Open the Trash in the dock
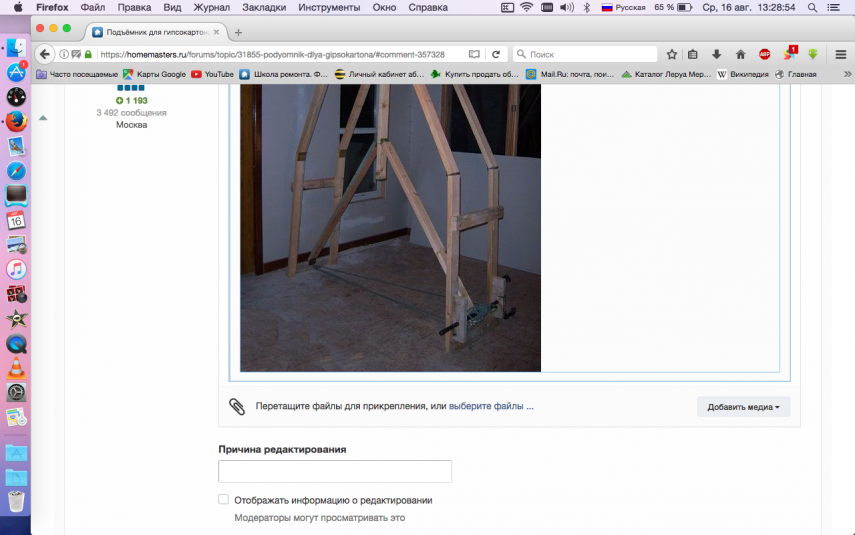 [x=16, y=500]
